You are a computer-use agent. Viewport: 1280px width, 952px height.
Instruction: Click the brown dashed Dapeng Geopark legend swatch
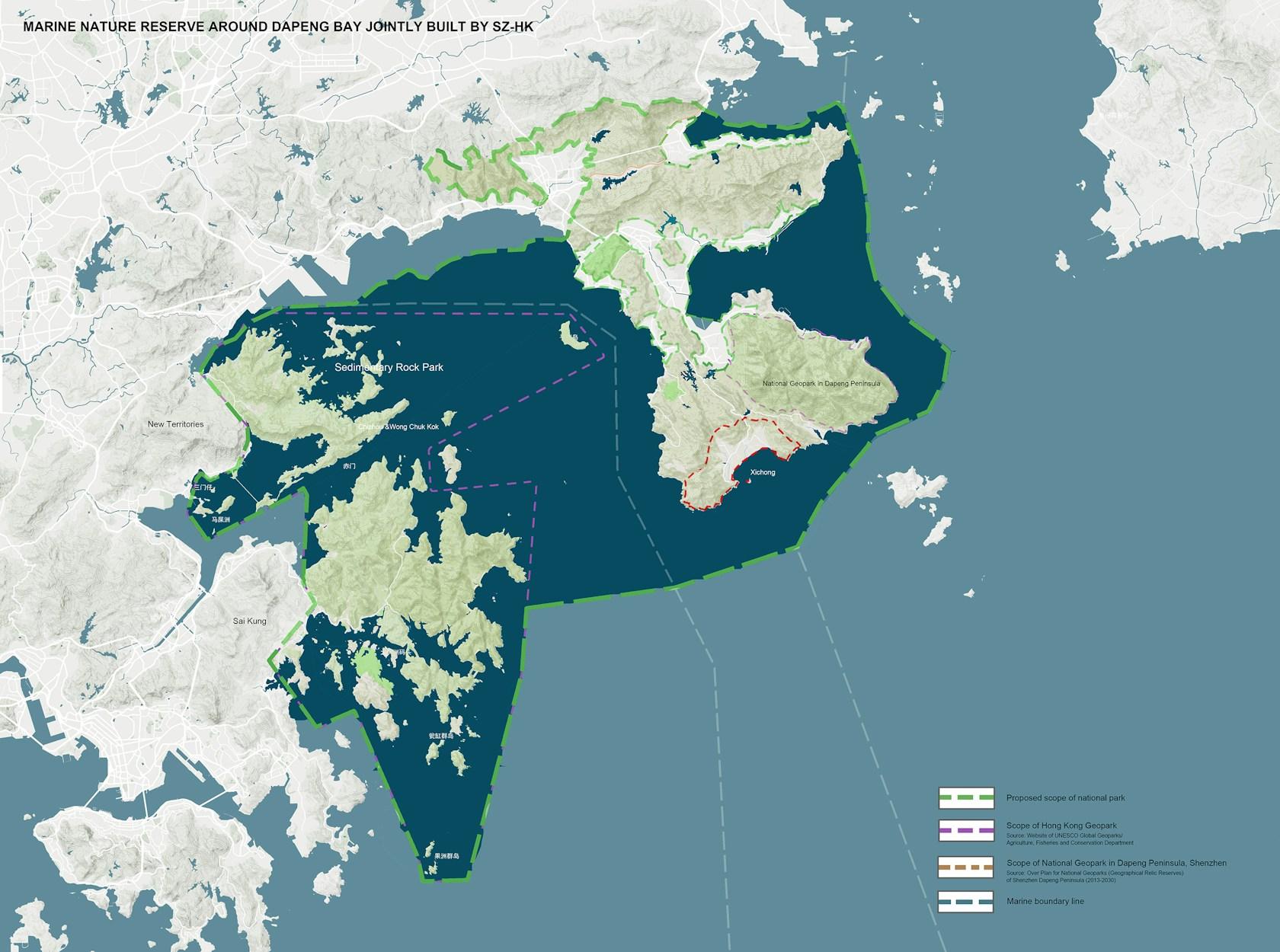pos(966,867)
